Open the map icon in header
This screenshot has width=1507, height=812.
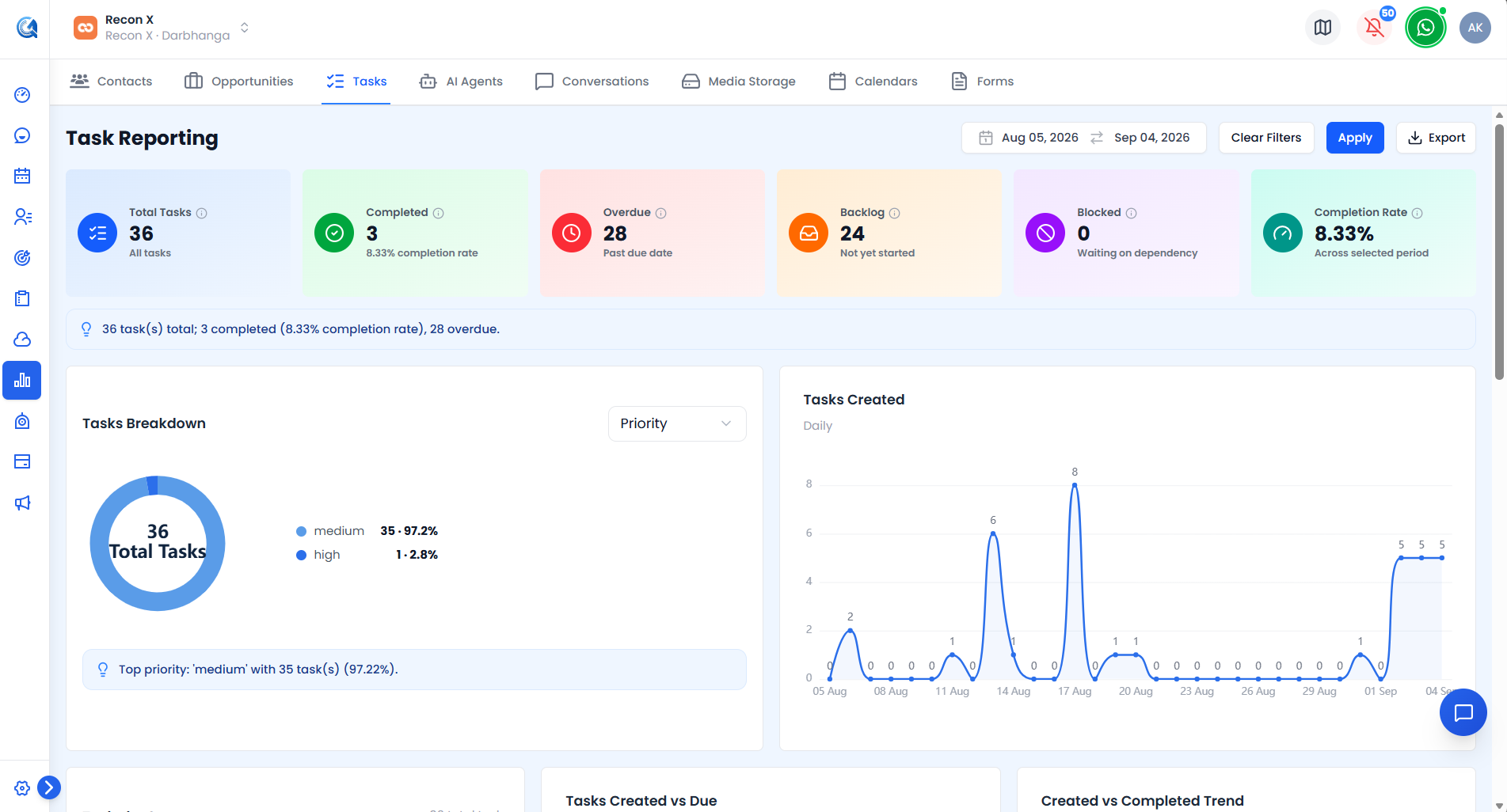click(x=1322, y=28)
